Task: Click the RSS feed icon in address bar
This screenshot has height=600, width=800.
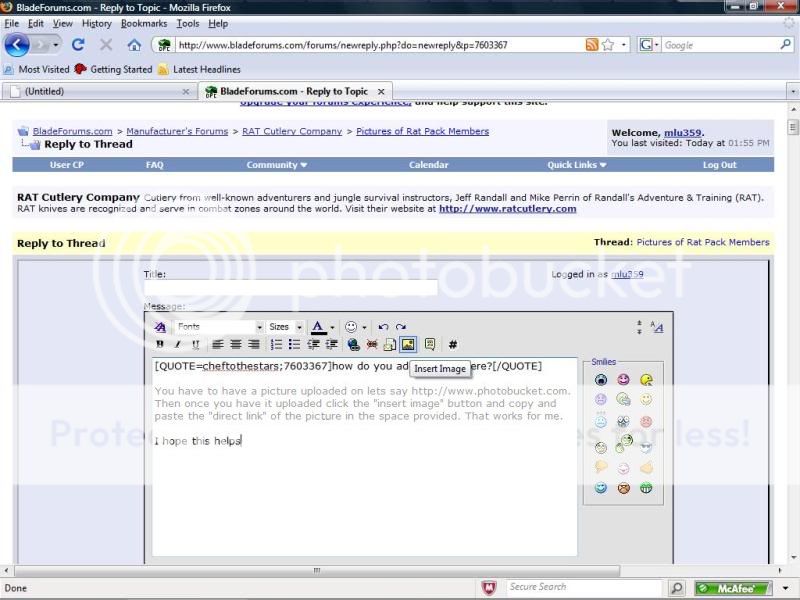Action: pos(591,44)
